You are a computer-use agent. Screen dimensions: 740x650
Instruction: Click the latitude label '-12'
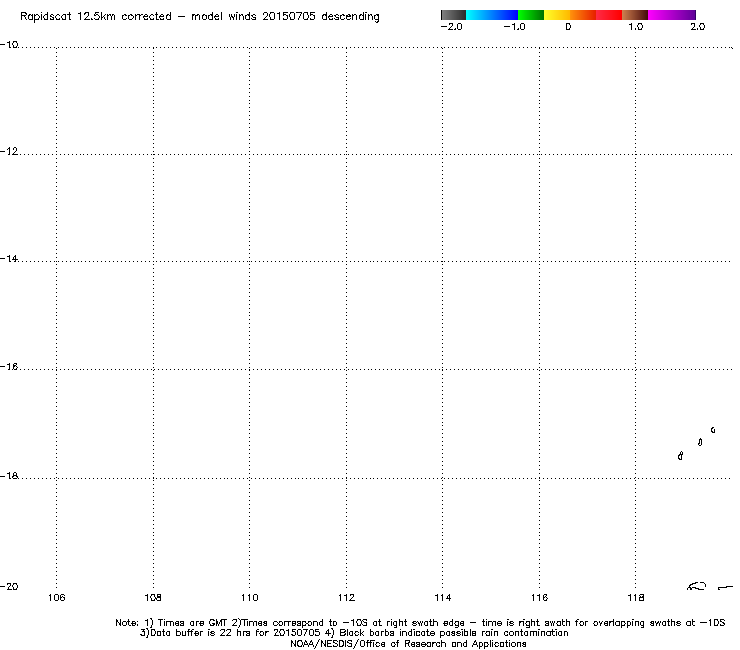tap(9, 151)
